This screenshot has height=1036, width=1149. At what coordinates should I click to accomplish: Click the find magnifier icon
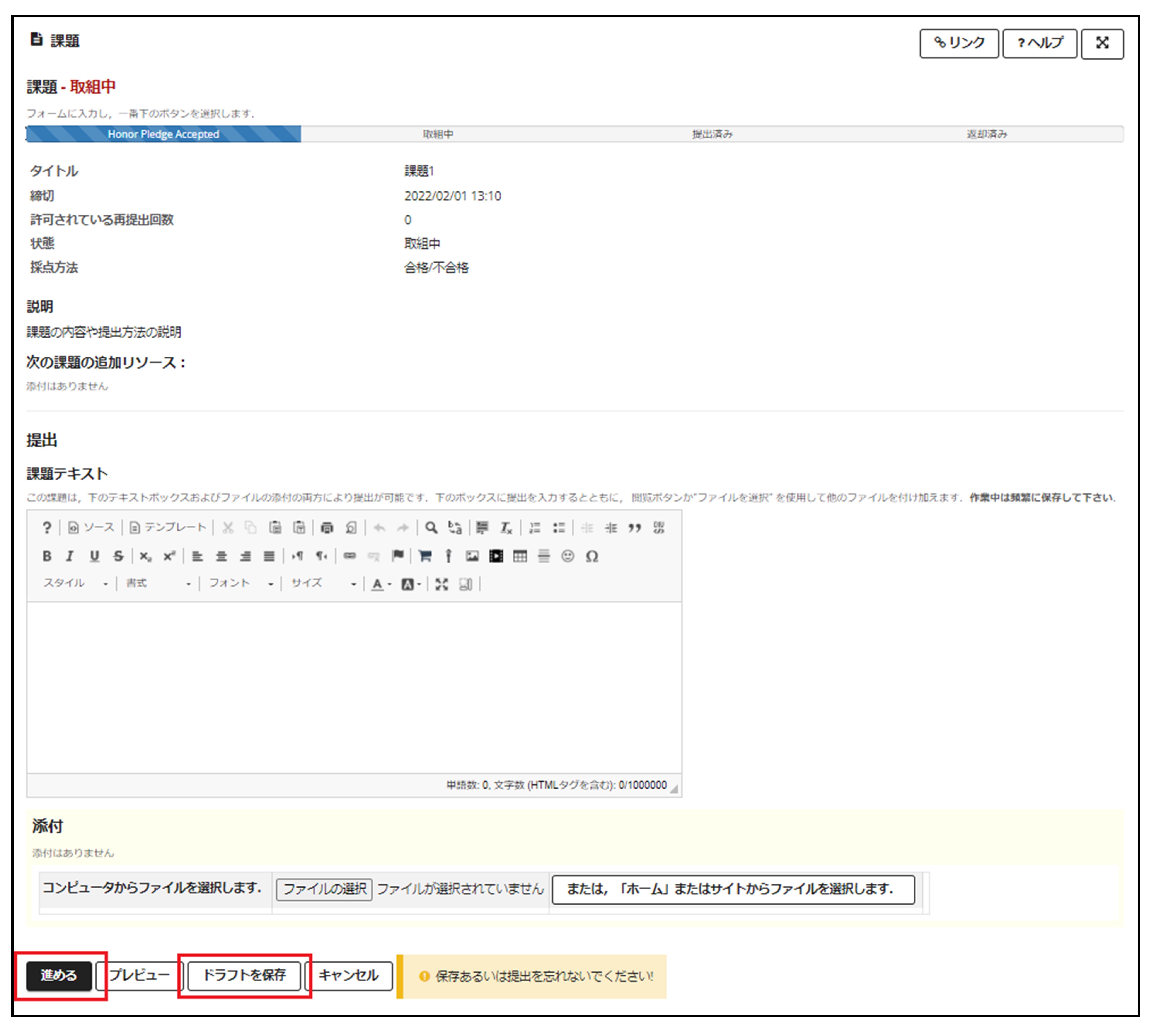(431, 528)
